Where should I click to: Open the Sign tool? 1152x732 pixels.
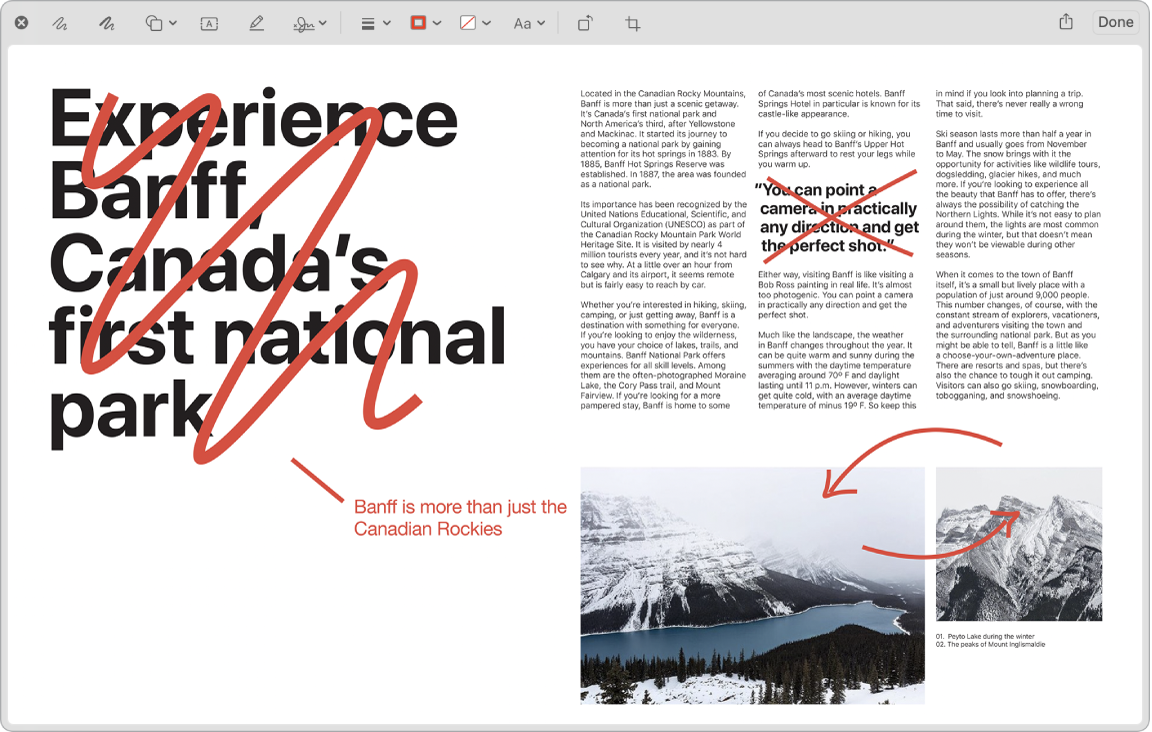point(303,22)
